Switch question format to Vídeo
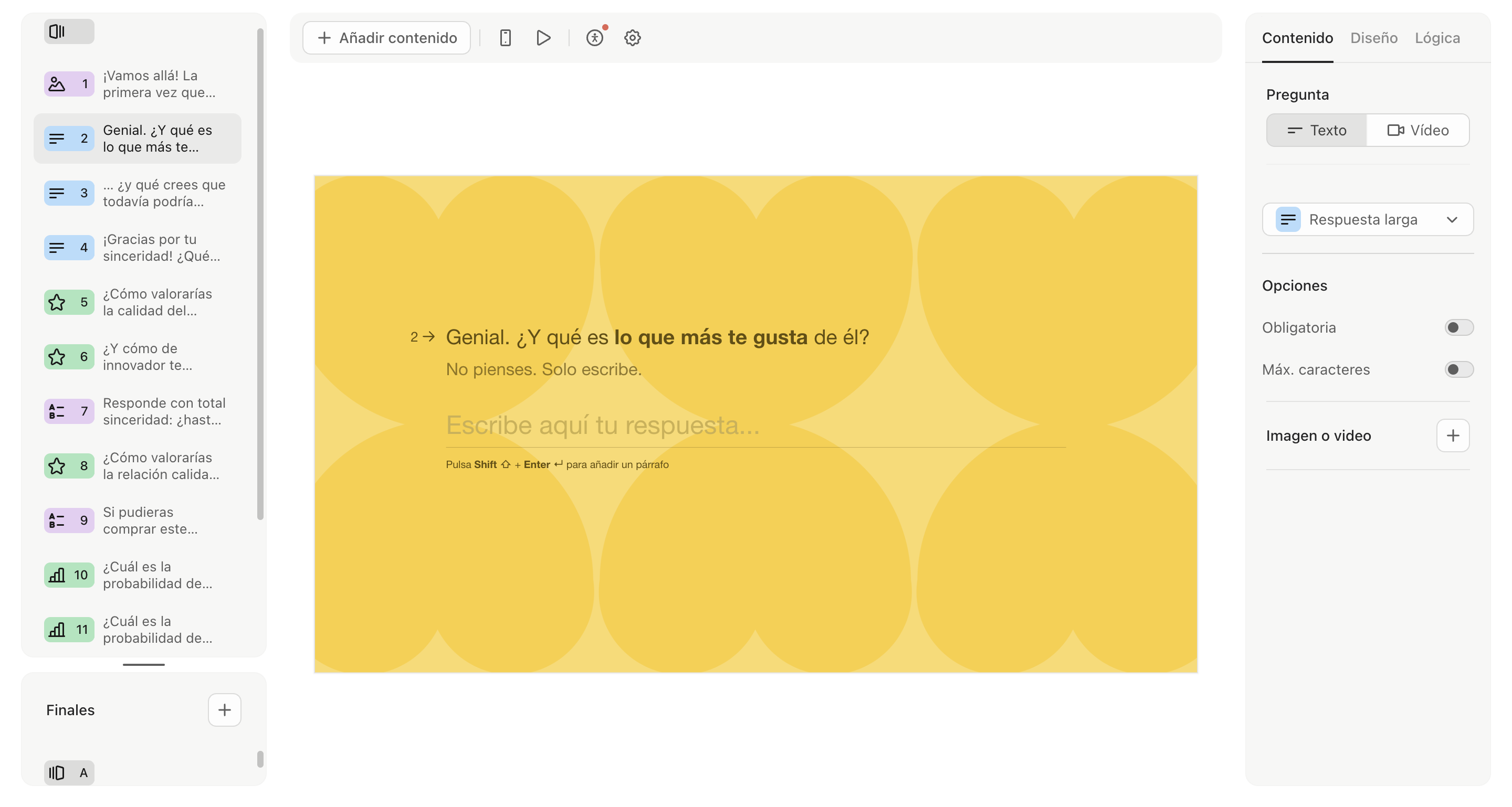The width and height of the screenshot is (1512, 807). click(x=1417, y=130)
